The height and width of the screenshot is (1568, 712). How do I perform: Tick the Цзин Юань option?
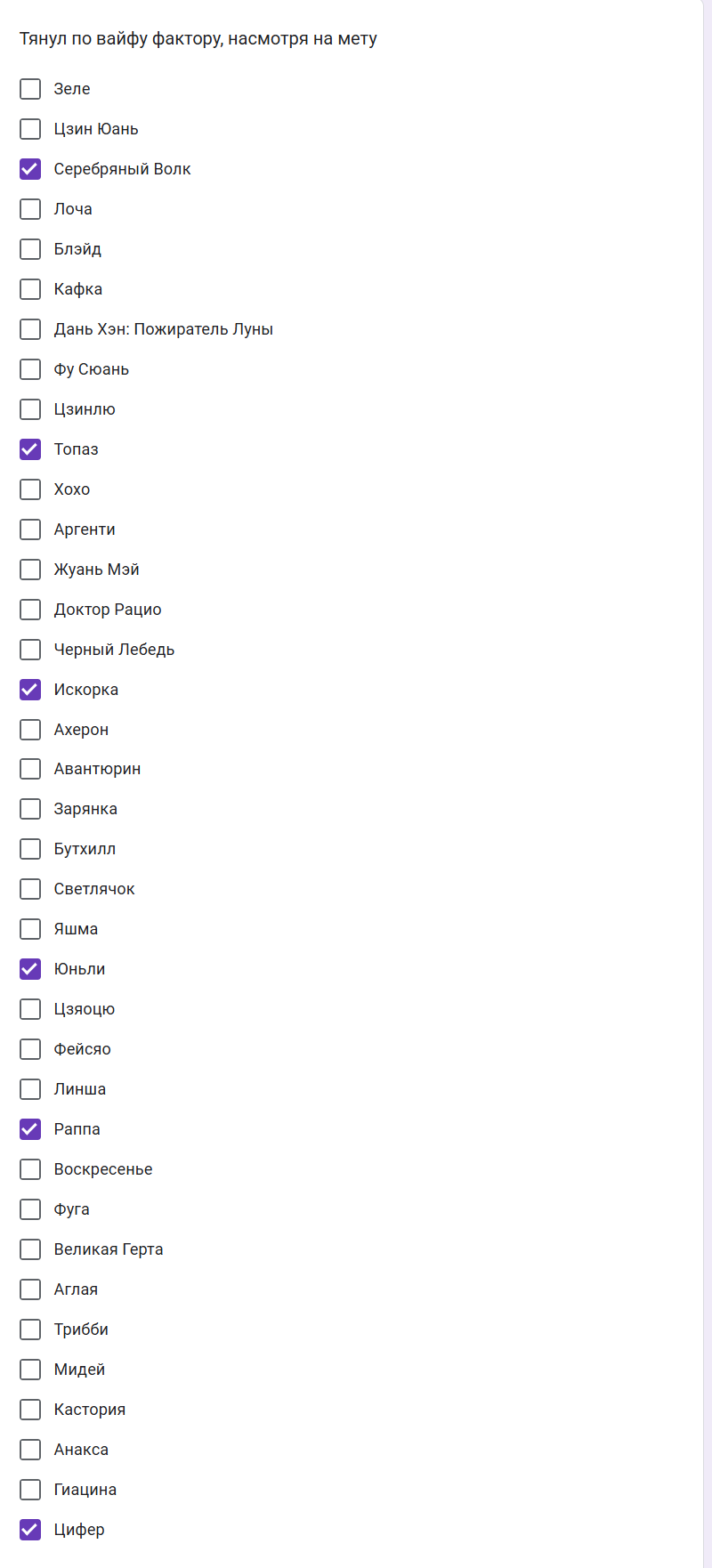tap(30, 129)
